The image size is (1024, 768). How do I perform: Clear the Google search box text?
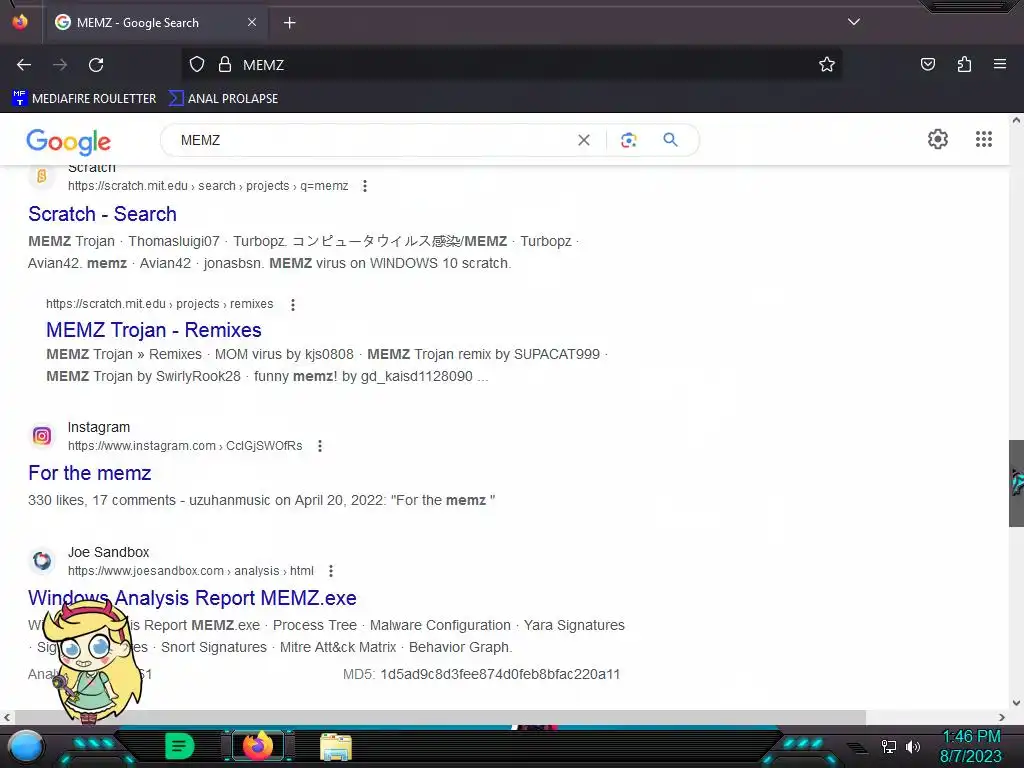click(584, 140)
